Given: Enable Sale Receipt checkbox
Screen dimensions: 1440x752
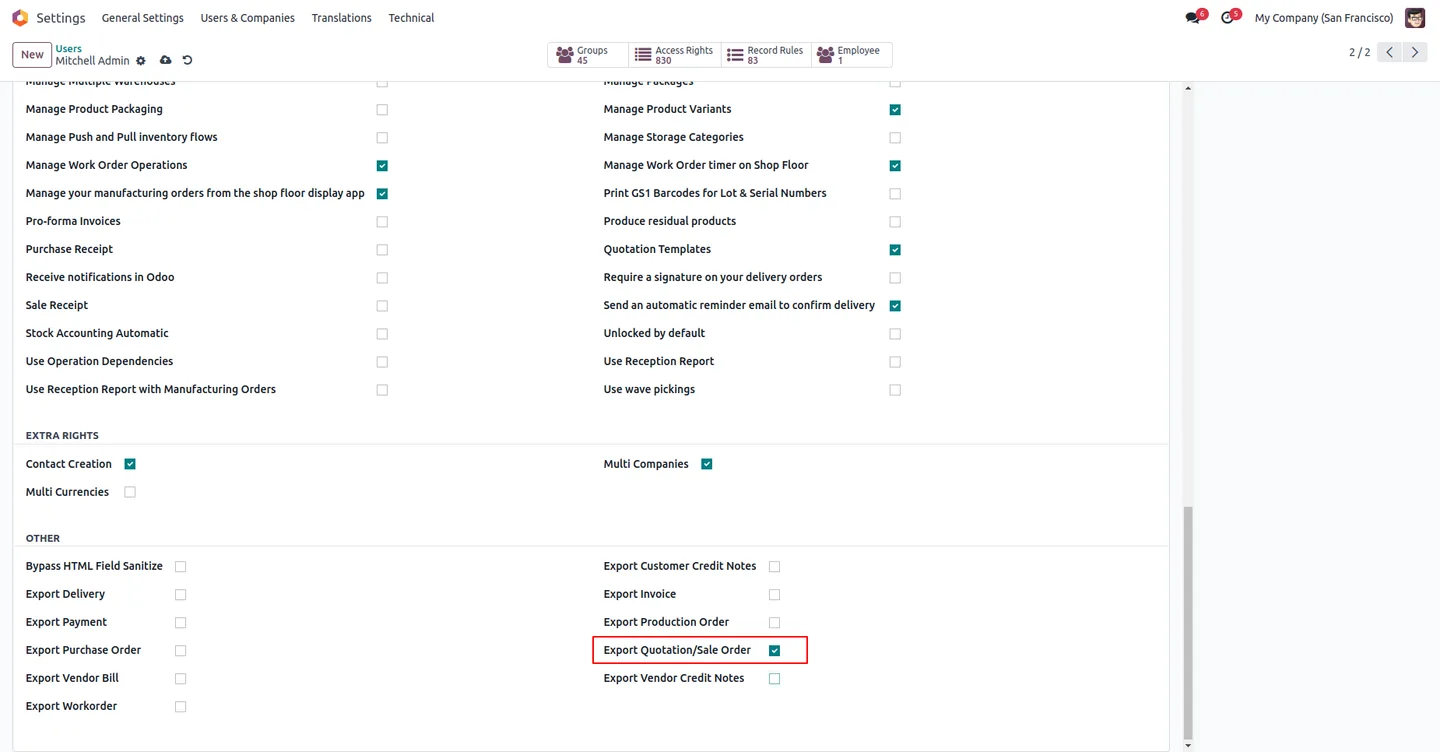Looking at the screenshot, I should [382, 306].
